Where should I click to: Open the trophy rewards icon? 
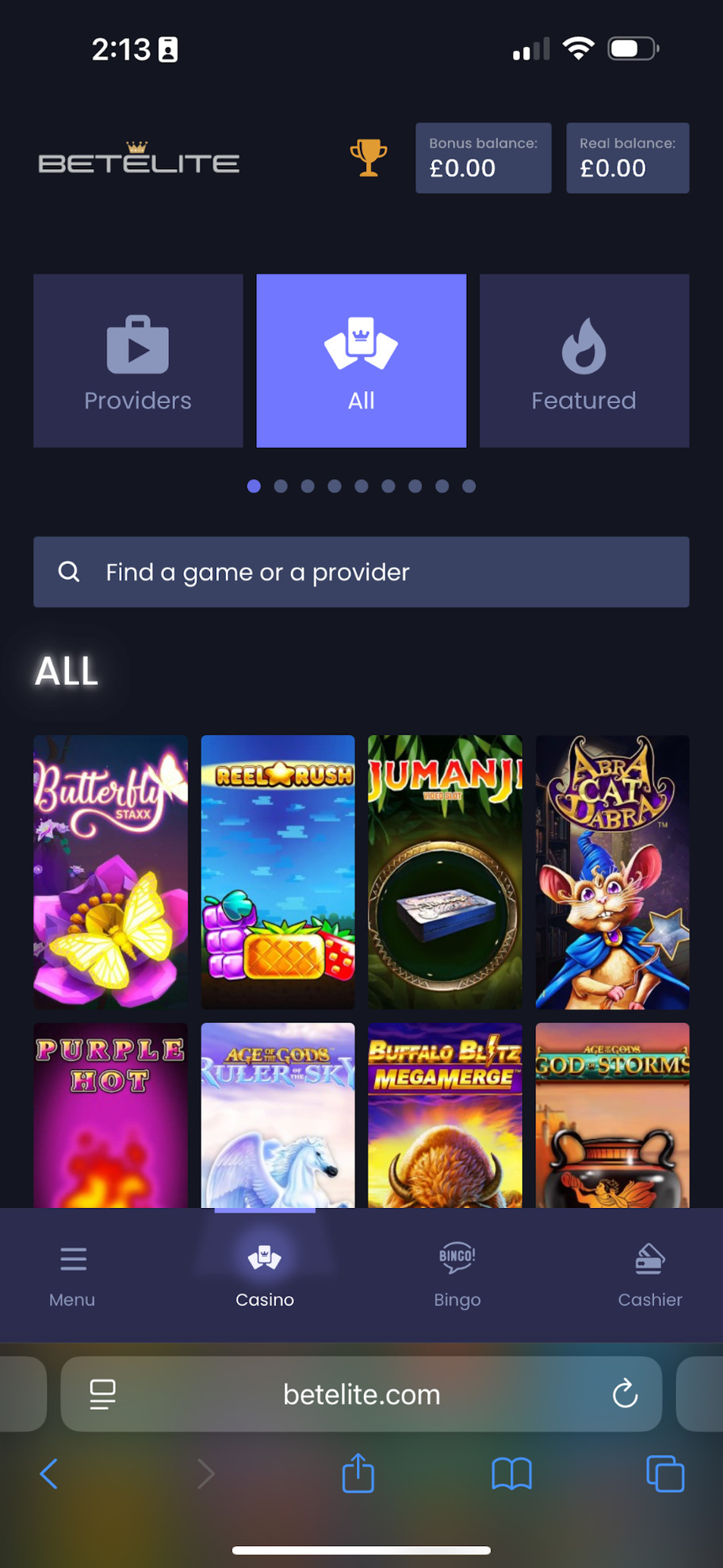[369, 158]
